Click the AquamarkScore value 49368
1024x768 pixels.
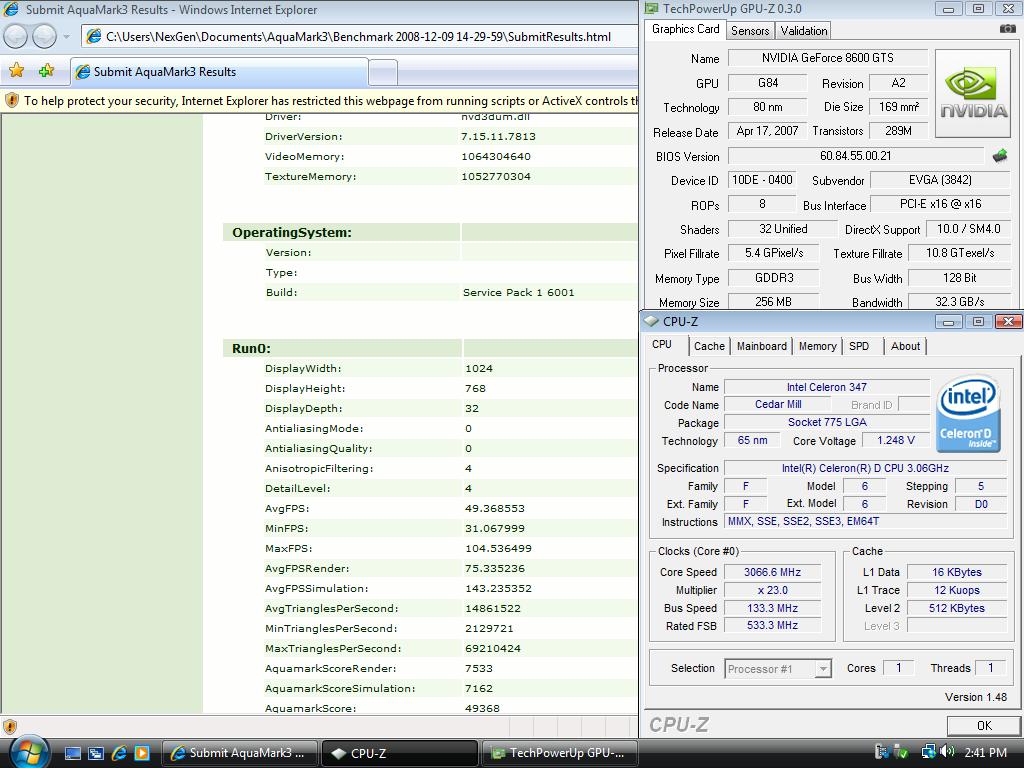[x=482, y=708]
